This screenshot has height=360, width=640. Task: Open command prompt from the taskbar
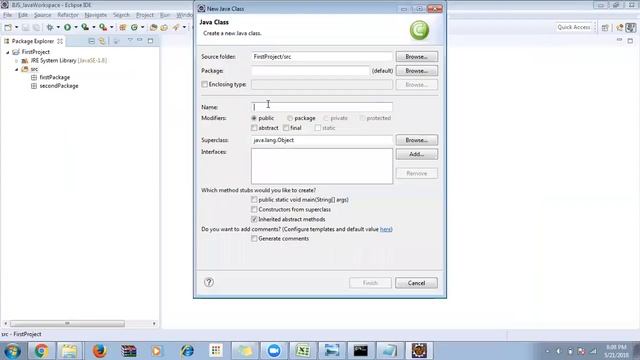tap(361, 351)
